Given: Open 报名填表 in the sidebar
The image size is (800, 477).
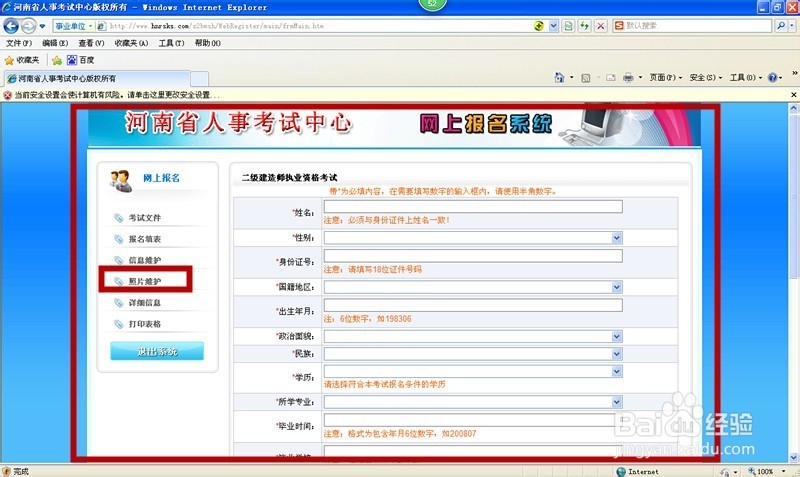Looking at the screenshot, I should click(x=144, y=239).
